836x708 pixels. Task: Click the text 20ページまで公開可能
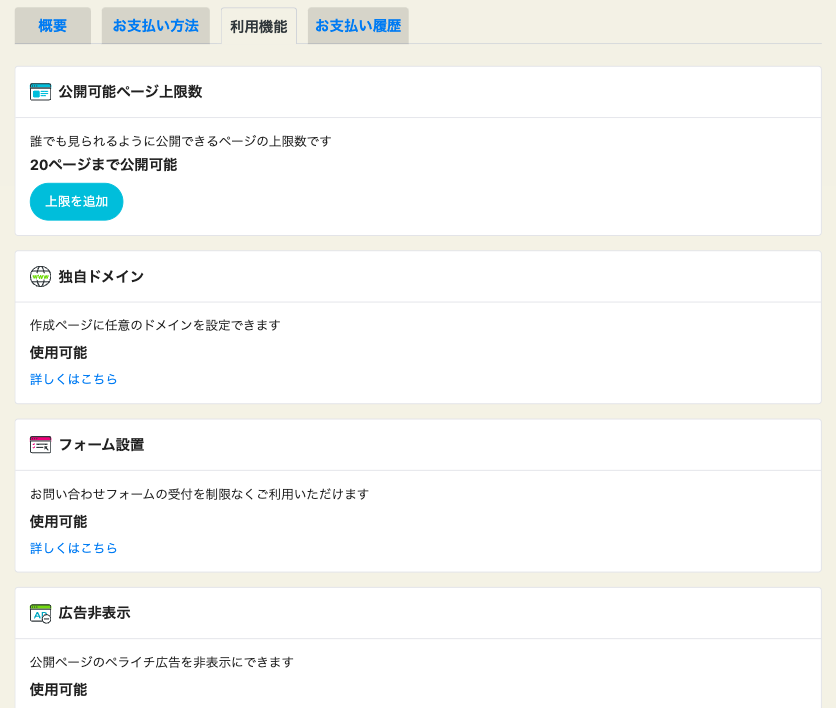coord(103,165)
